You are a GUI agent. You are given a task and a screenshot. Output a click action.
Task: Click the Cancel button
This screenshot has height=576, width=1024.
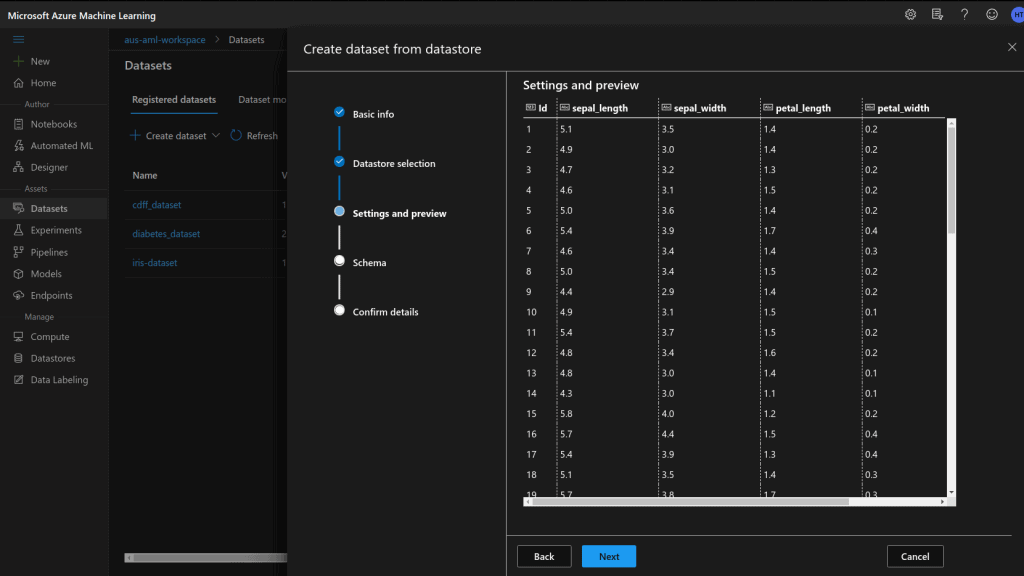pyautogui.click(x=914, y=557)
